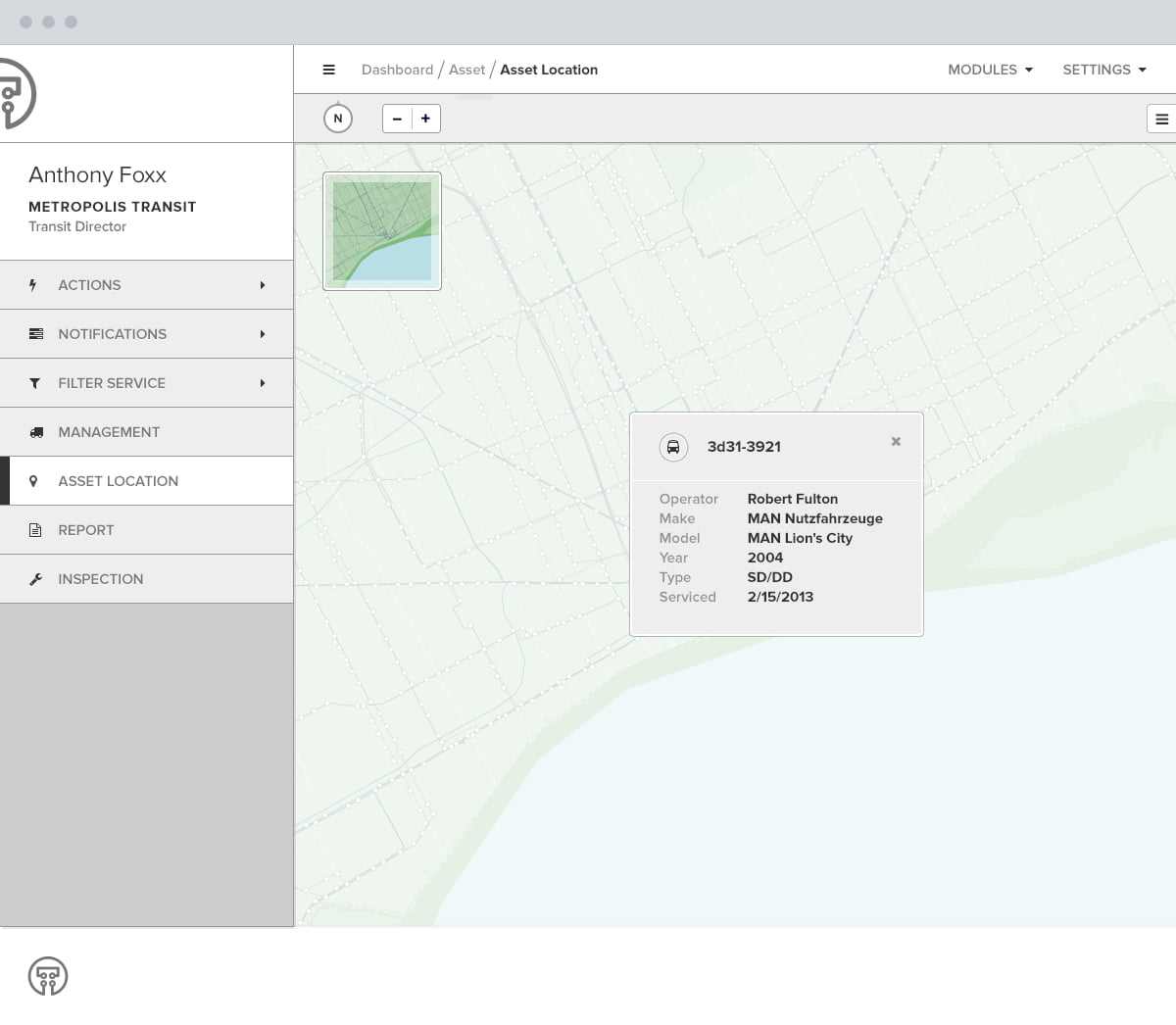Click the lightning bolt Actions icon
Image resolution: width=1176 pixels, height=1025 pixels.
33,285
